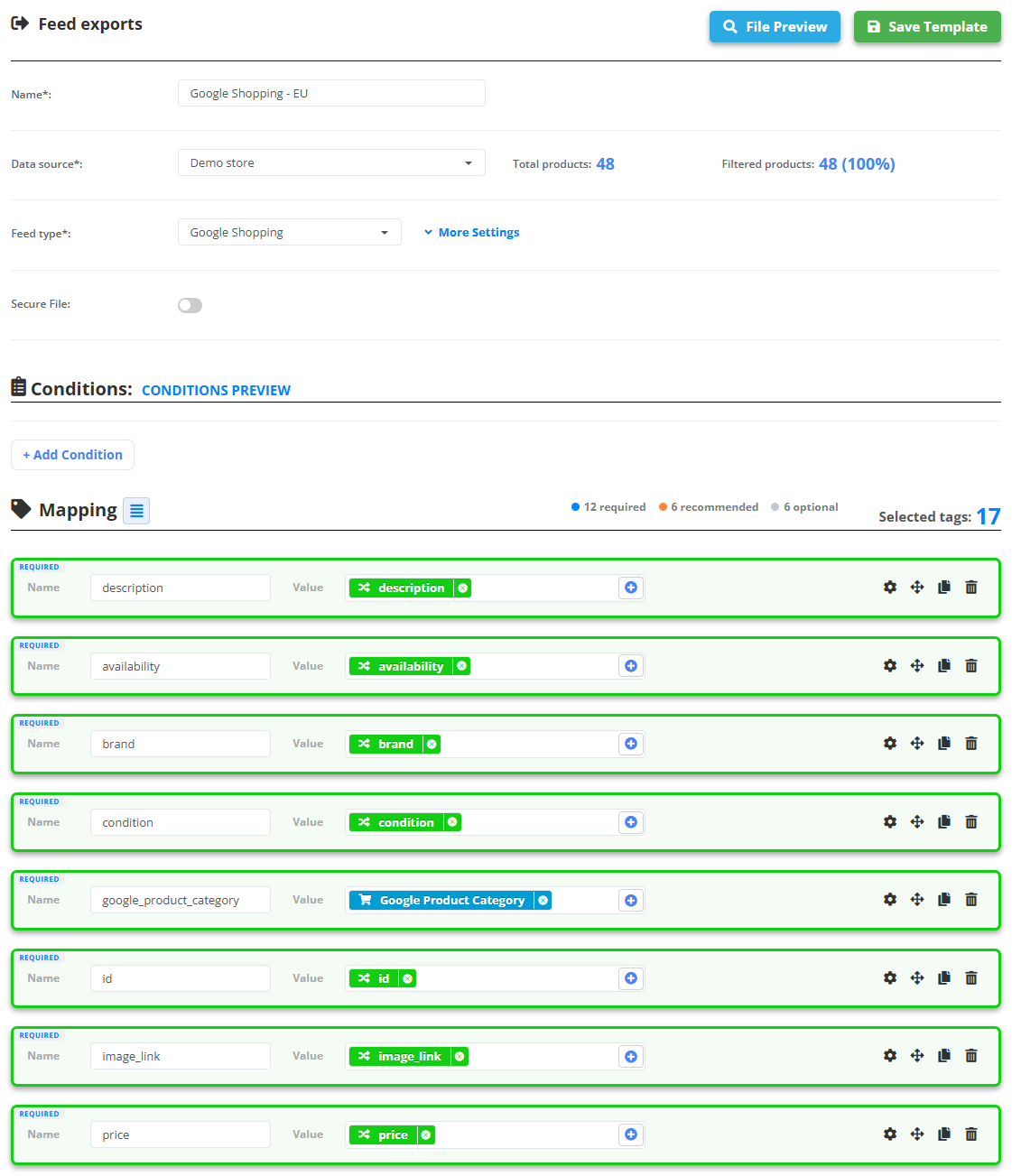Duplicate the price mapping row
Screen dimensions: 1012x1176
(944, 1134)
